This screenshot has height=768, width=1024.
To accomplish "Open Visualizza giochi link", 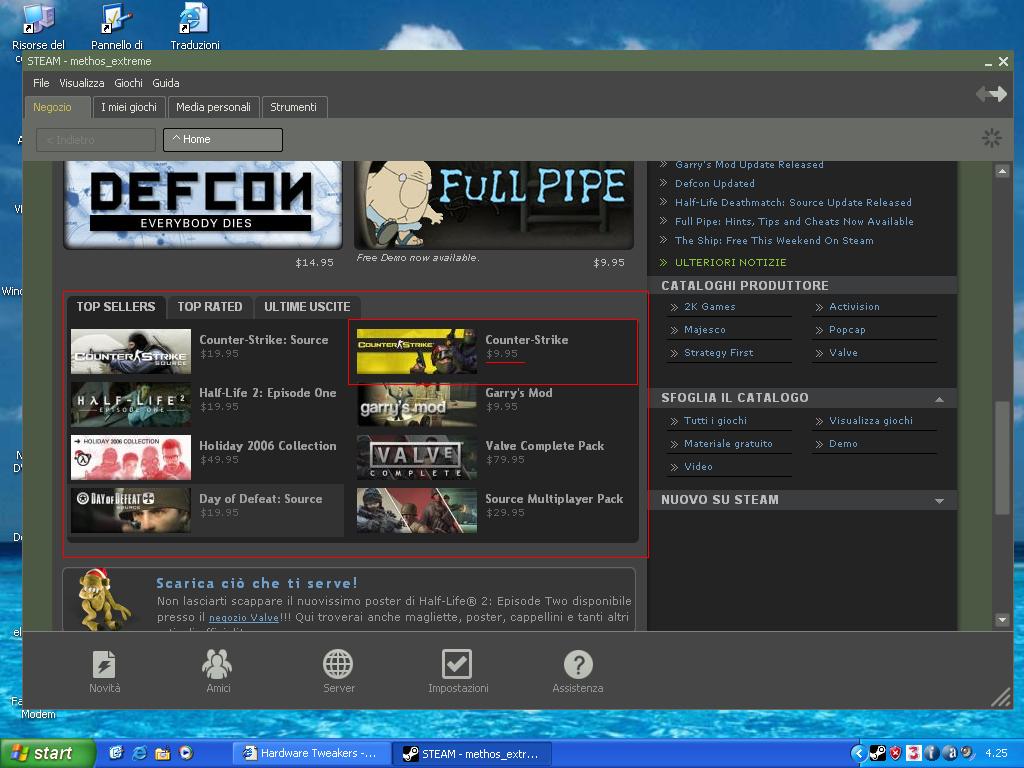I will pos(871,421).
